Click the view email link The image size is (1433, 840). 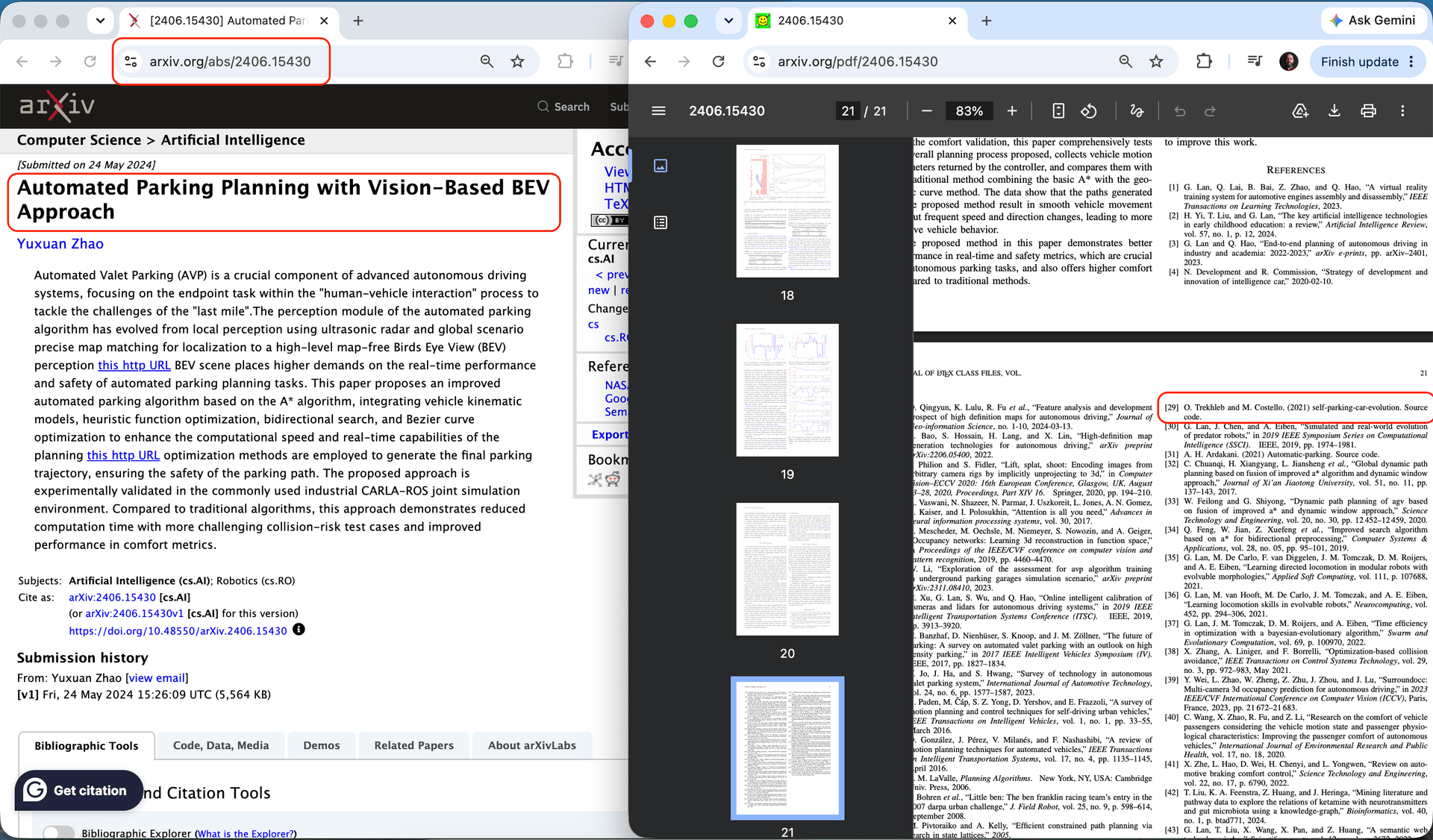tap(157, 678)
